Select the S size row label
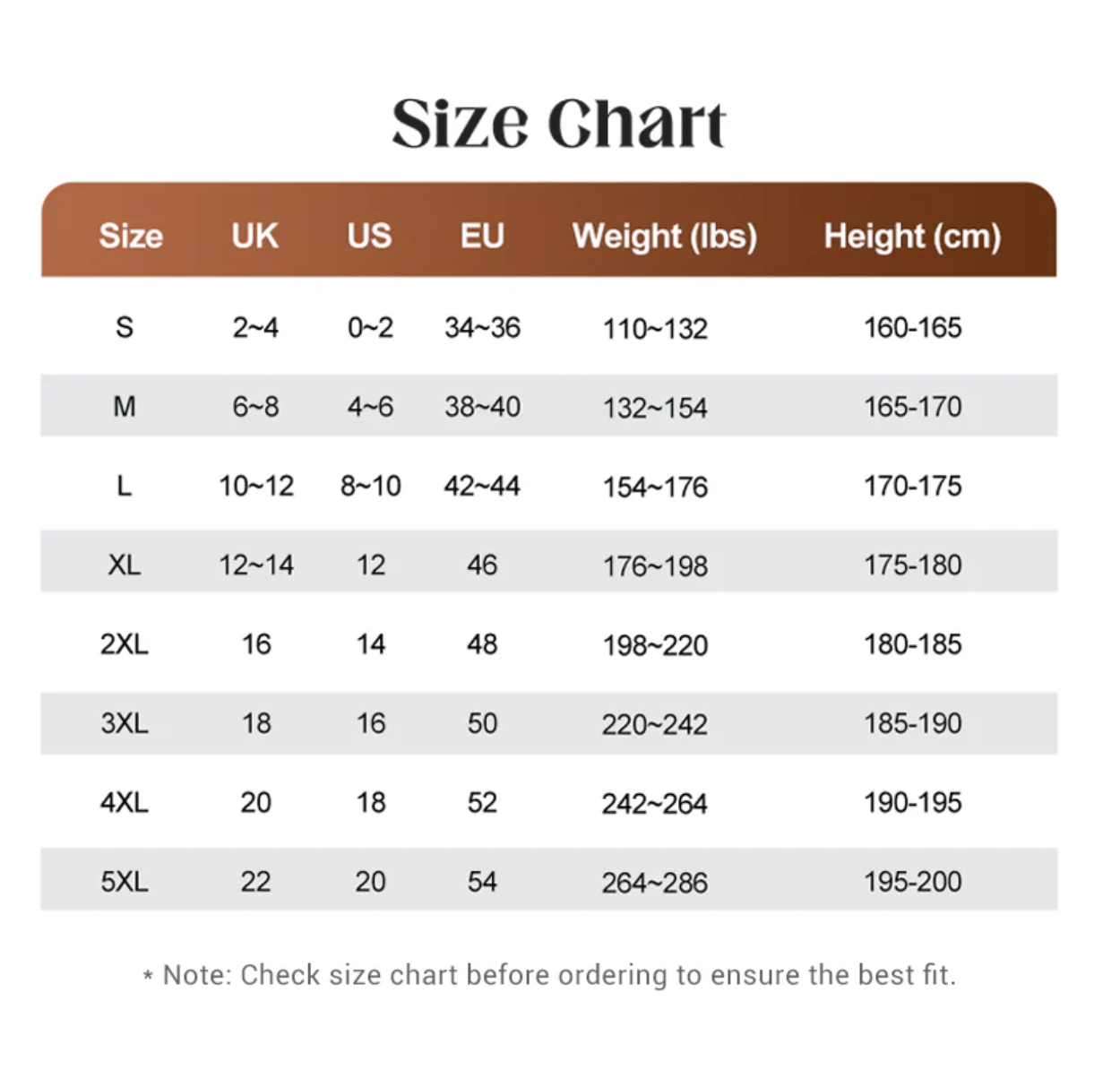1120x1070 pixels. 125,327
